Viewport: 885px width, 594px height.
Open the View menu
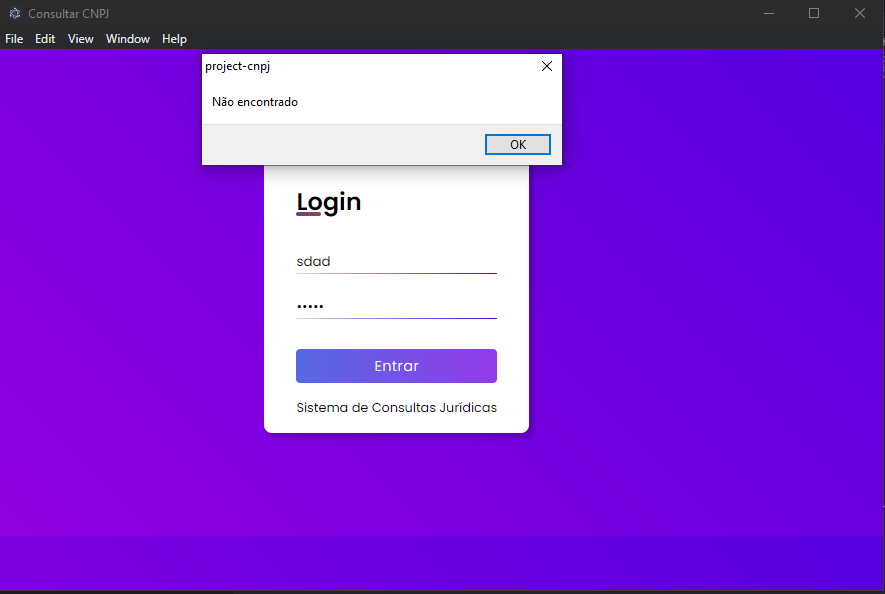(81, 39)
